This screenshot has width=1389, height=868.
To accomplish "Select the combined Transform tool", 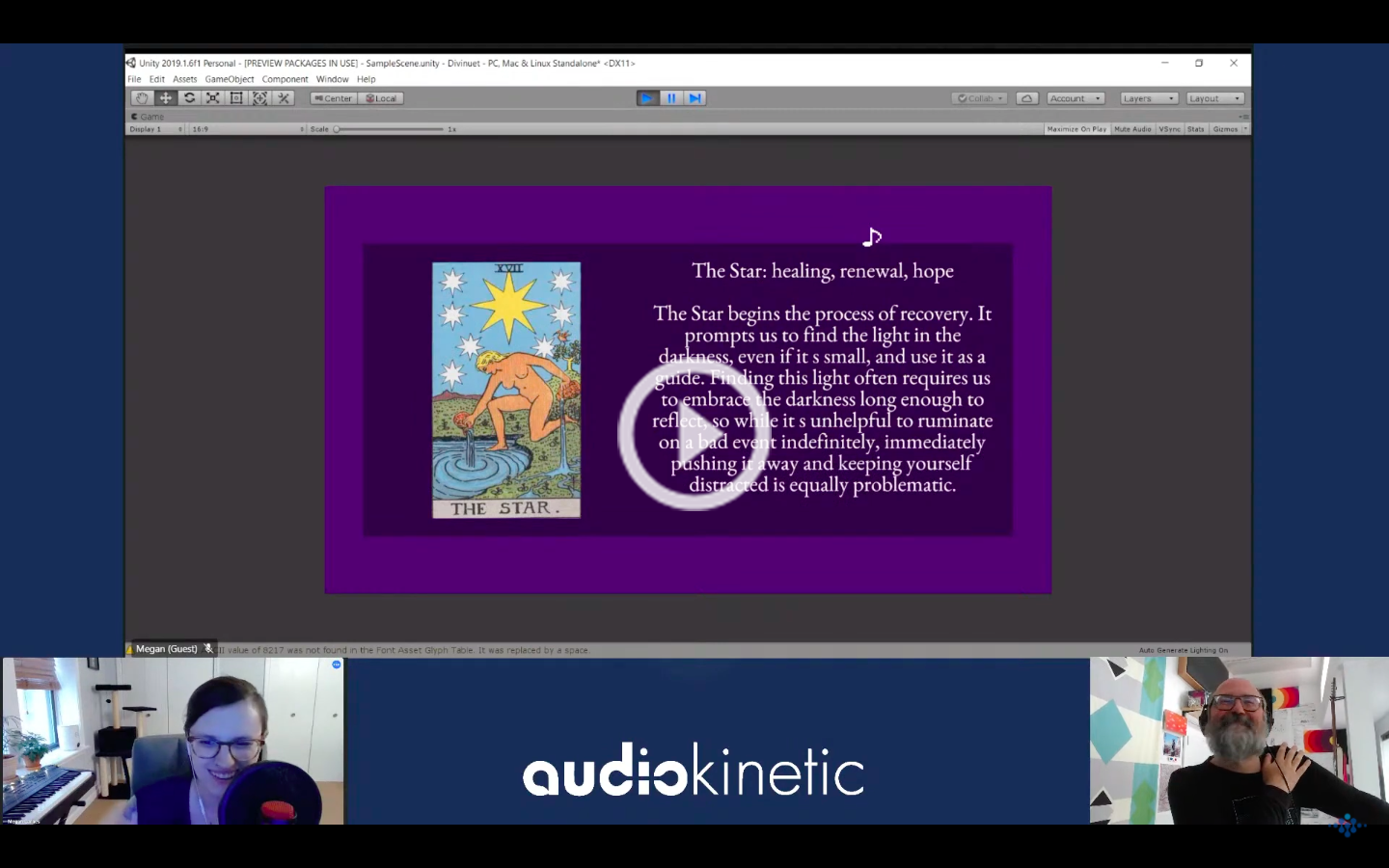I will point(259,98).
